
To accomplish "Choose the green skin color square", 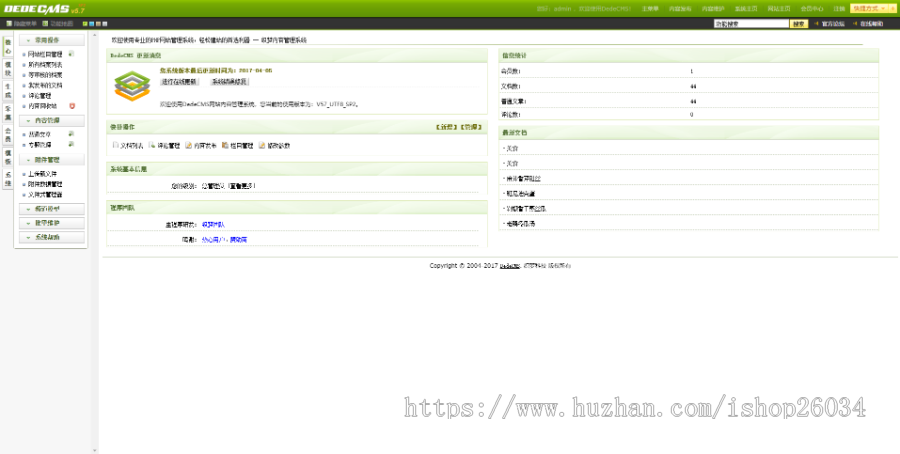I will 85,24.
